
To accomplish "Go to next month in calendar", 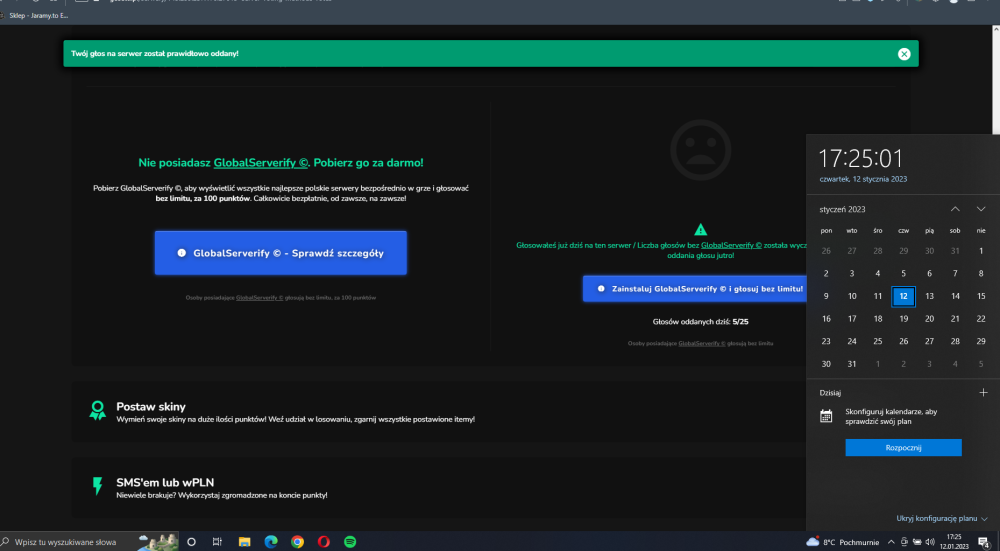I will (x=981, y=209).
